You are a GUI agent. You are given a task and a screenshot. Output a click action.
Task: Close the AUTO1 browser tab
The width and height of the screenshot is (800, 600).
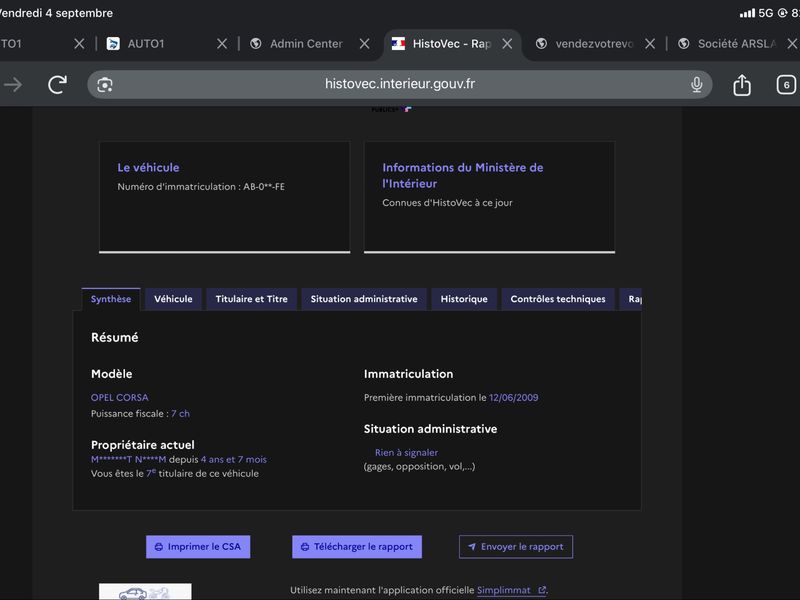pyautogui.click(x=222, y=44)
